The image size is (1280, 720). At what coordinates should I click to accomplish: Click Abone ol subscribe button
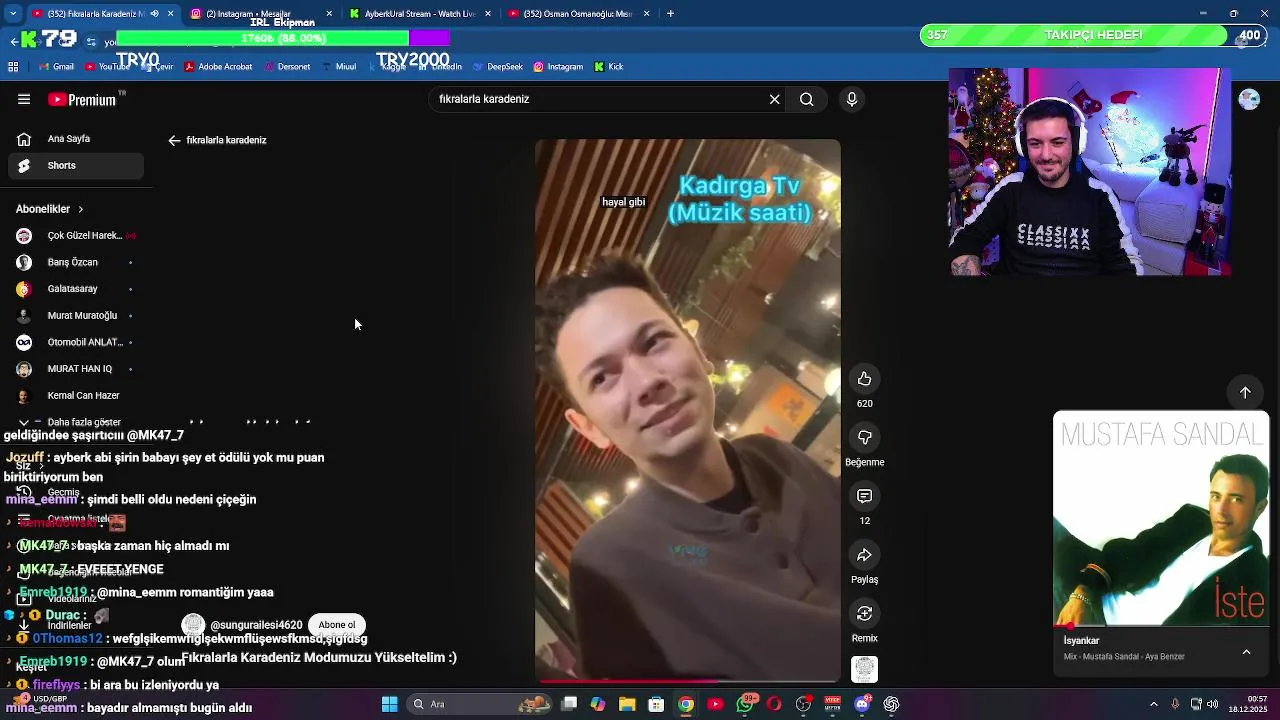click(x=336, y=625)
